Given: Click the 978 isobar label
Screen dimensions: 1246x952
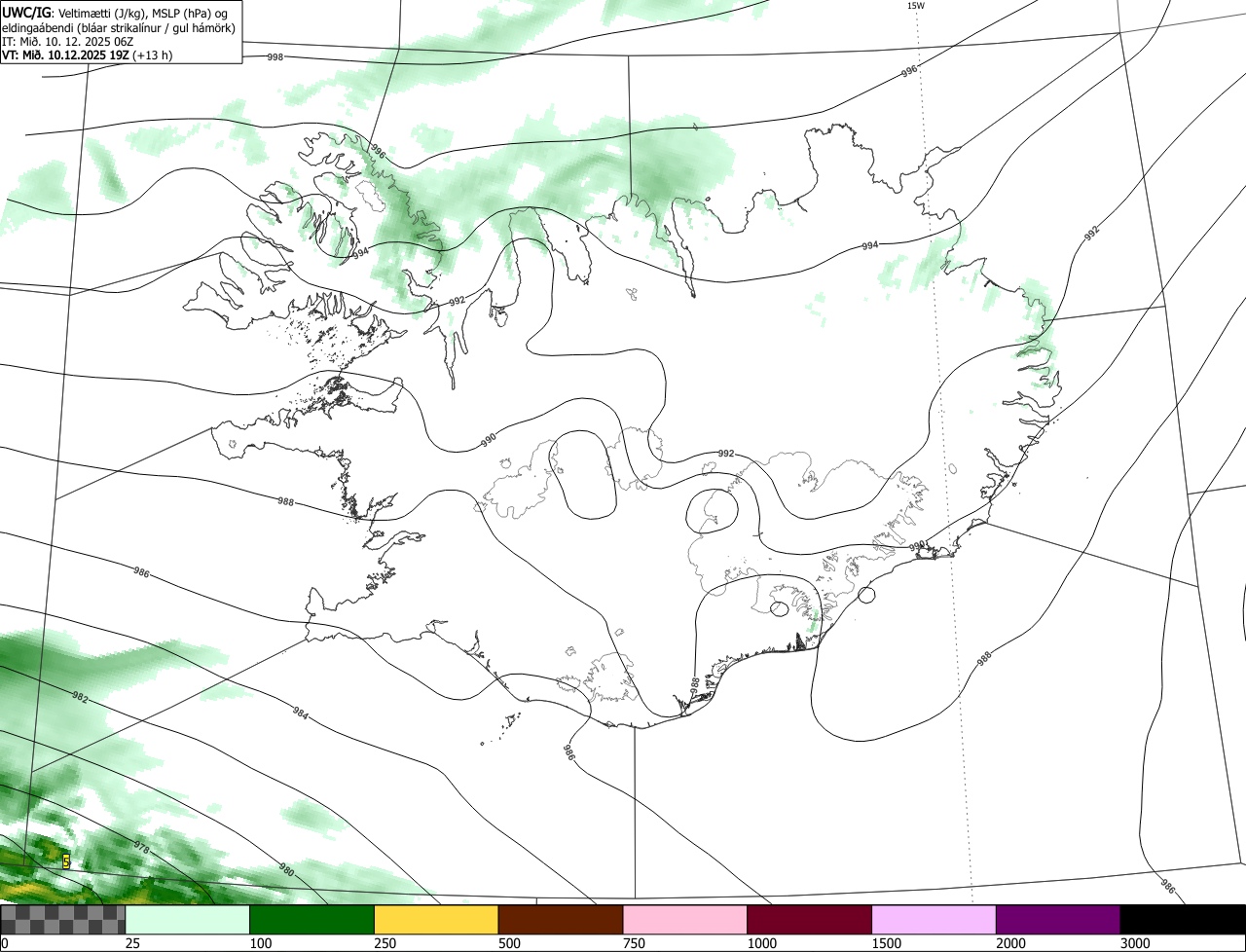Looking at the screenshot, I should coord(141,849).
